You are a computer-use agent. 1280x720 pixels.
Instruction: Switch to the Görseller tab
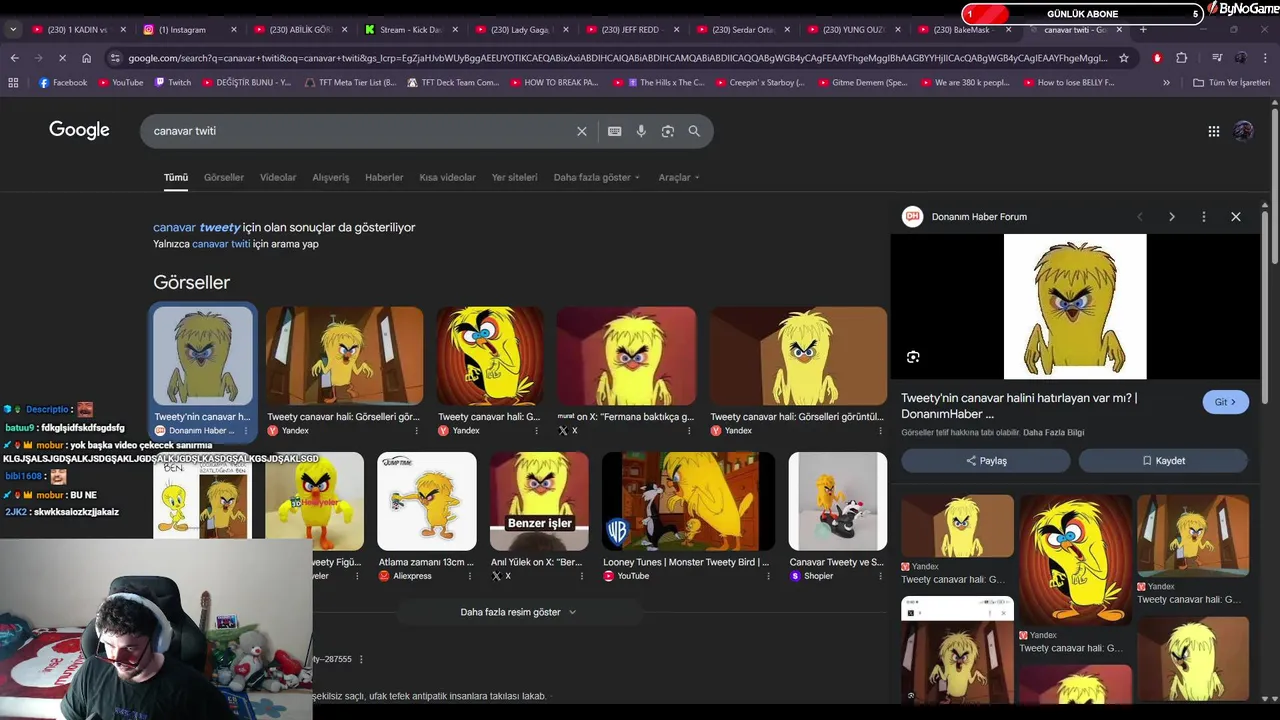(224, 177)
